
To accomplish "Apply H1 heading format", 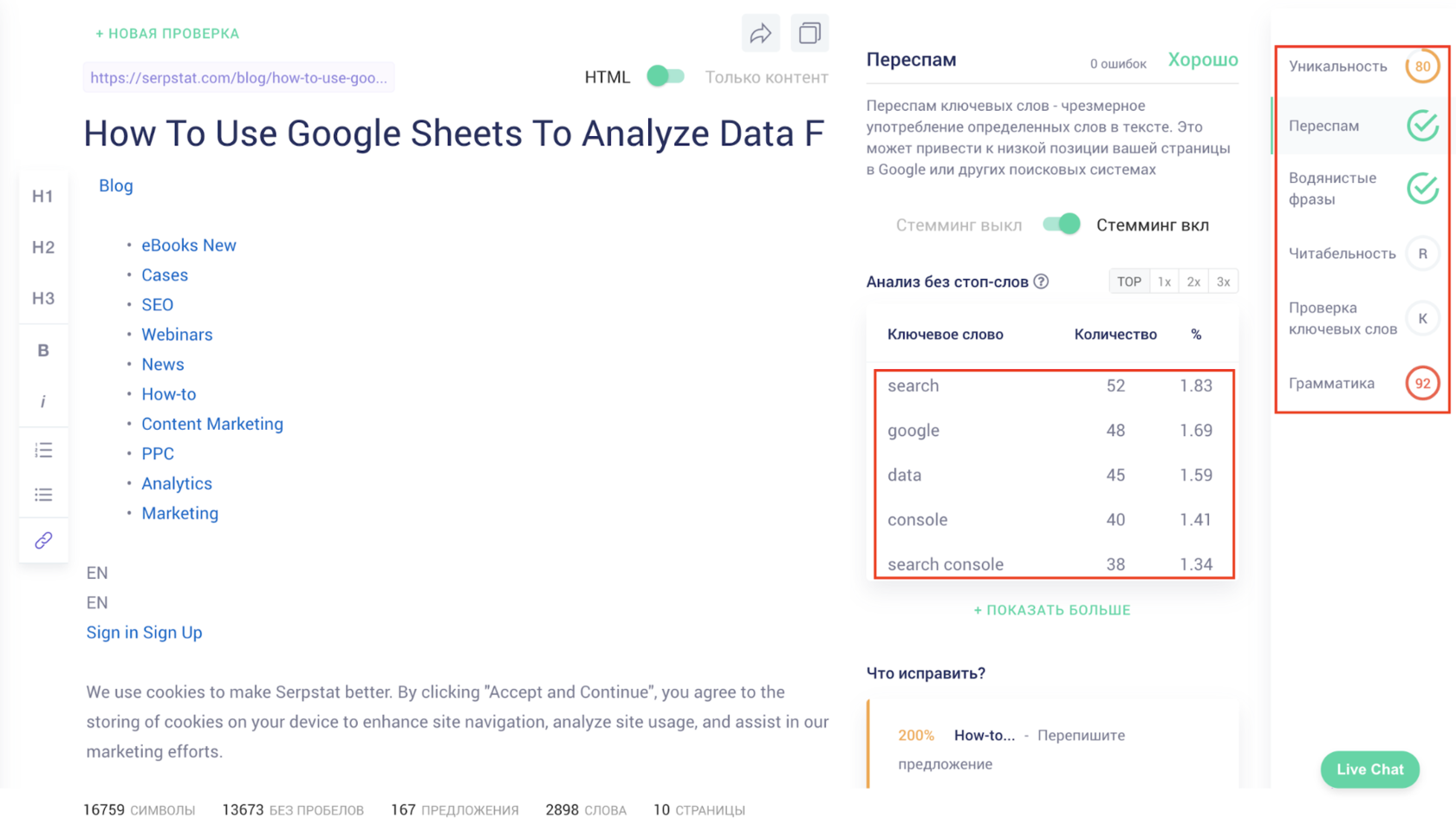I will pyautogui.click(x=43, y=196).
